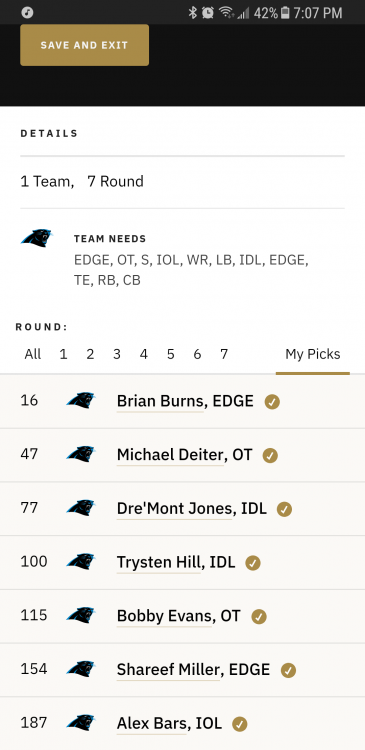The width and height of the screenshot is (365, 750).
Task: Tap the Panthers logo beside Team Needs
Action: click(36, 238)
